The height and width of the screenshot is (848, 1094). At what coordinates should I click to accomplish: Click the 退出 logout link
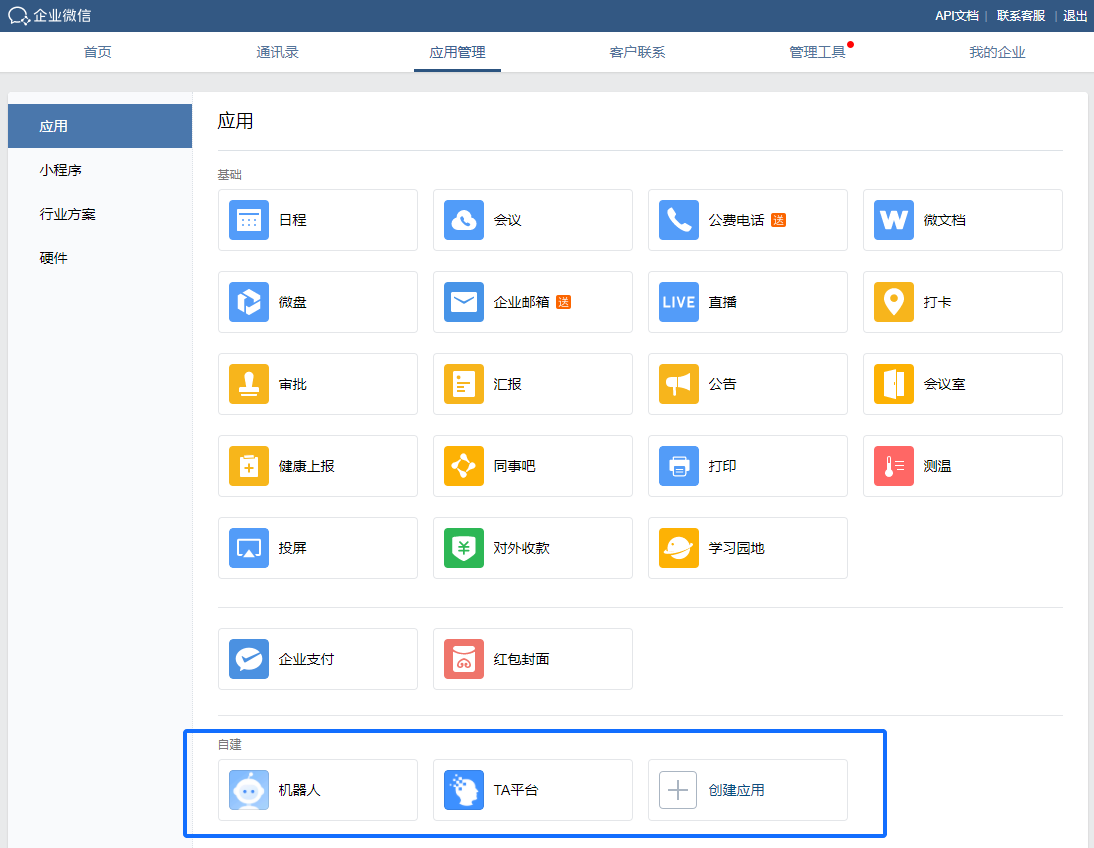[1075, 15]
